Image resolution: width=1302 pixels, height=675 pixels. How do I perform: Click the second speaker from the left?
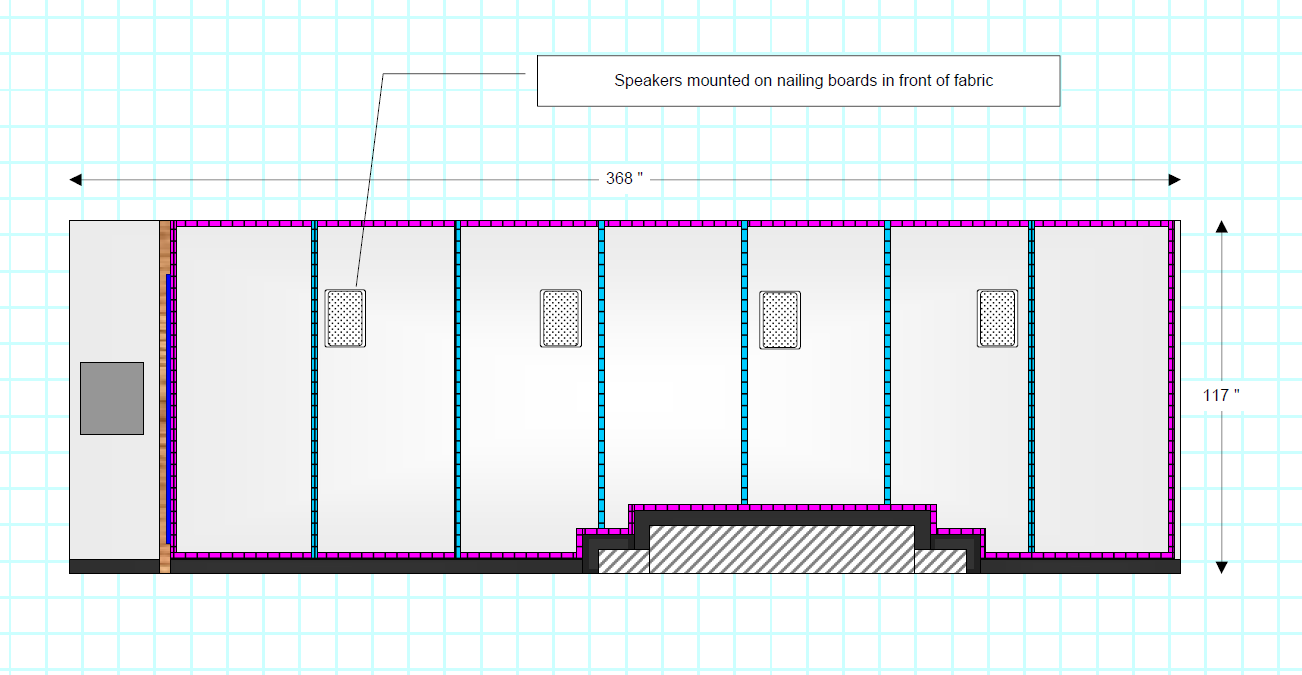[x=561, y=319]
